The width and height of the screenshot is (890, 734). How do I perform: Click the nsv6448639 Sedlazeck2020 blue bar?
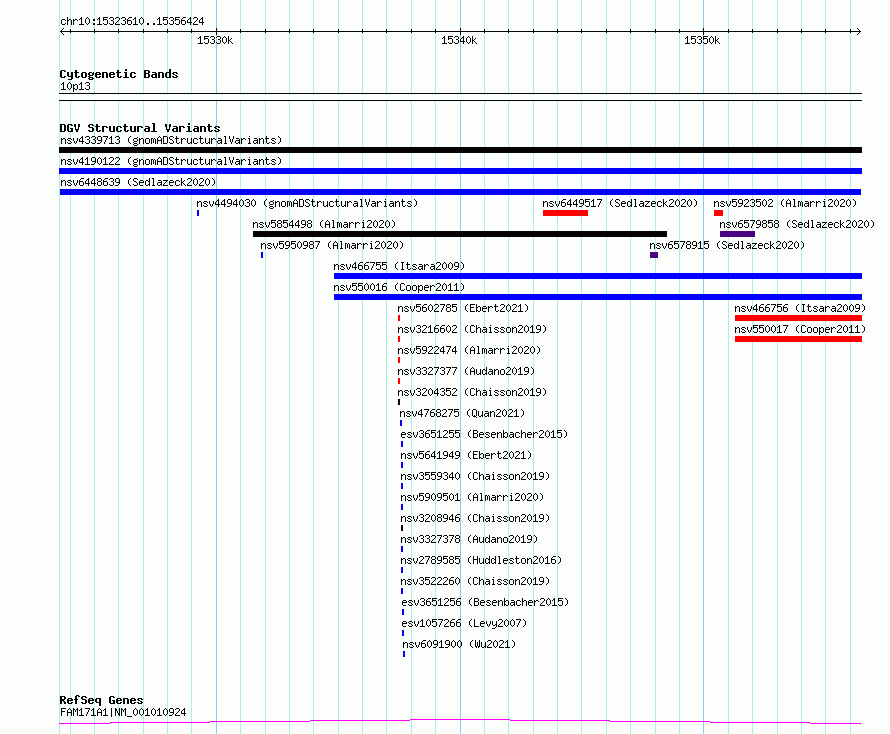click(460, 192)
